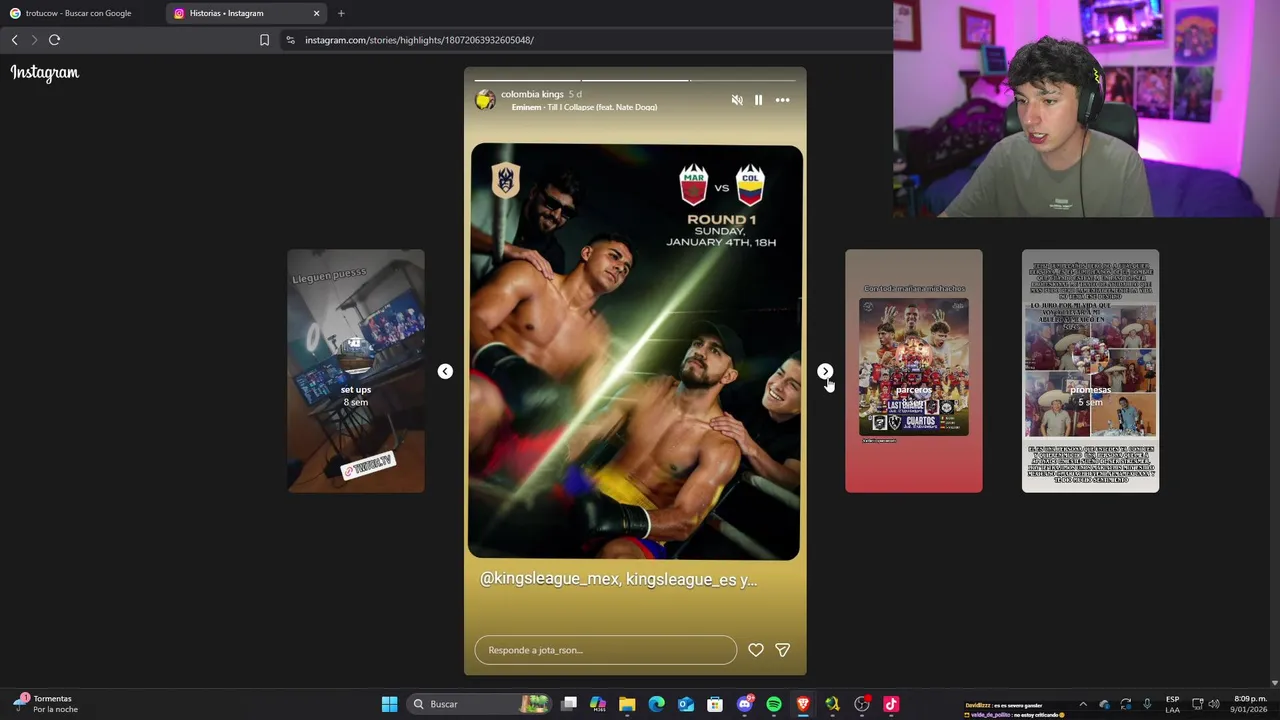Go to the next story arrow
Screen dimensions: 1280x720
click(x=825, y=371)
